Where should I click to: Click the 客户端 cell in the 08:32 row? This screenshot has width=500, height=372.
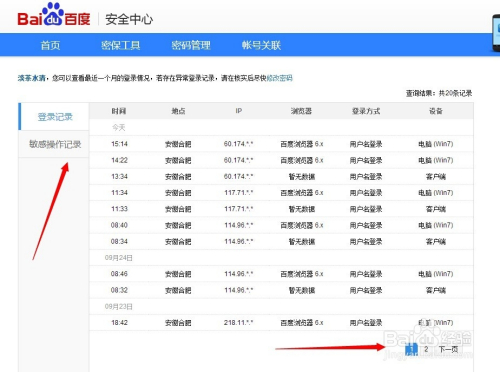click(x=436, y=290)
